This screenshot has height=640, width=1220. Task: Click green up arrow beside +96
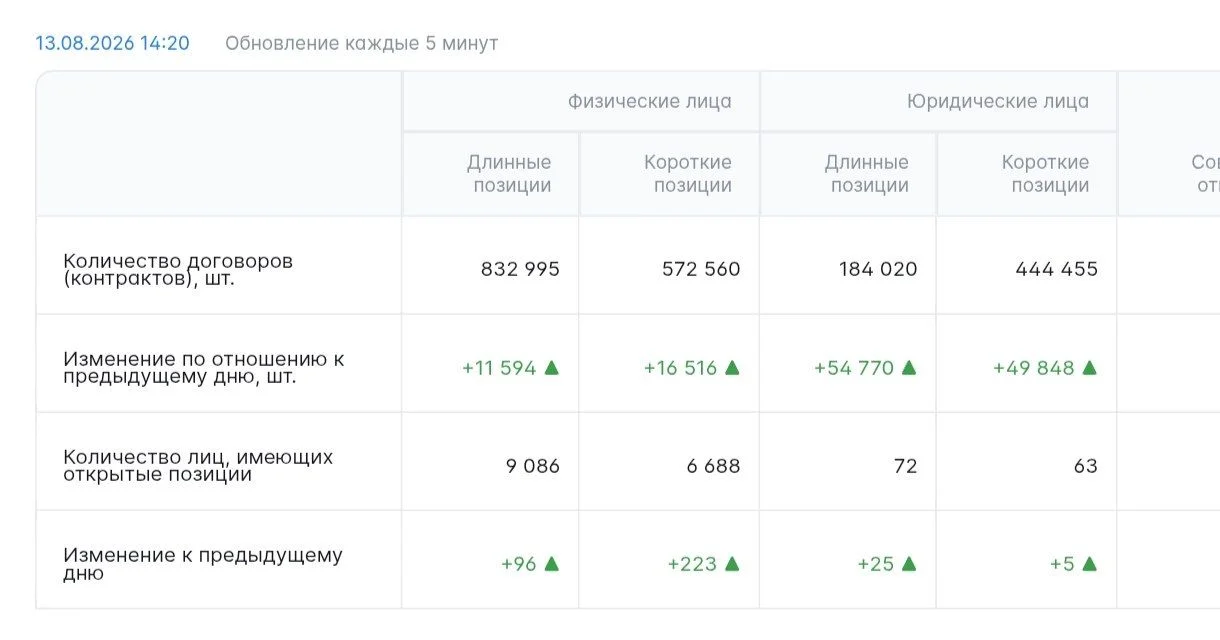551,563
